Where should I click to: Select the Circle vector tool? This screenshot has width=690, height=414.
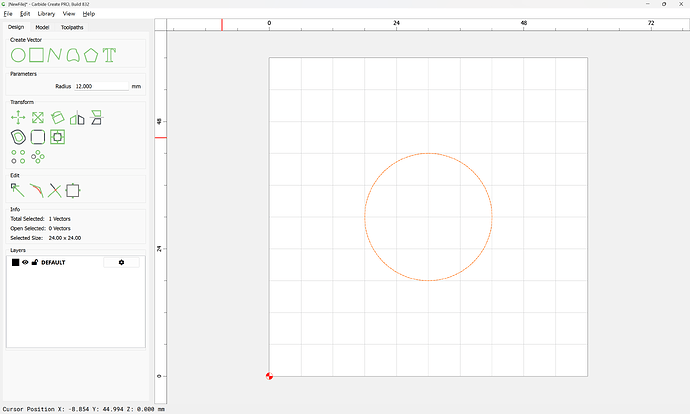coord(18,54)
